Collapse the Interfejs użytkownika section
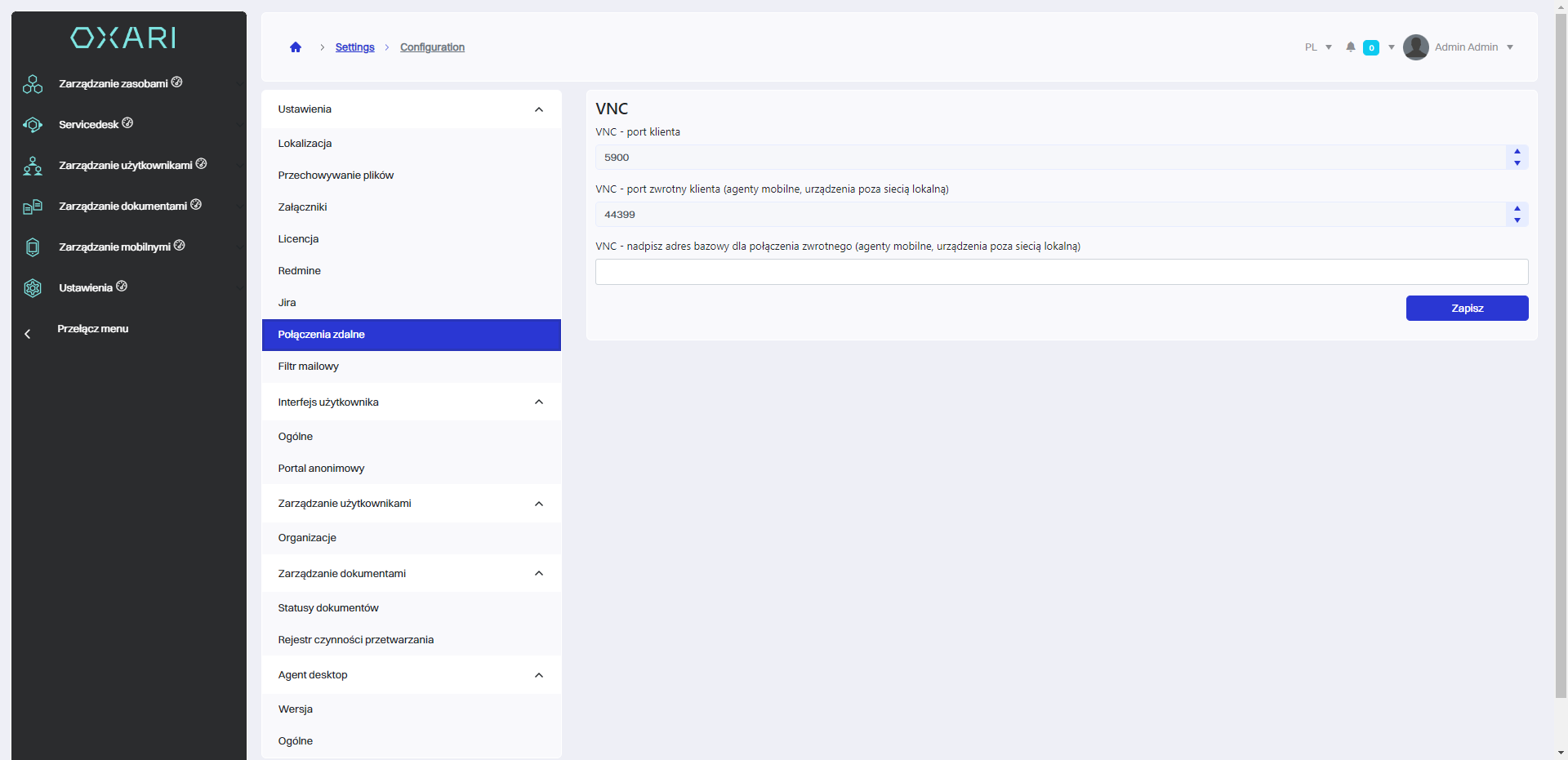 (x=539, y=402)
